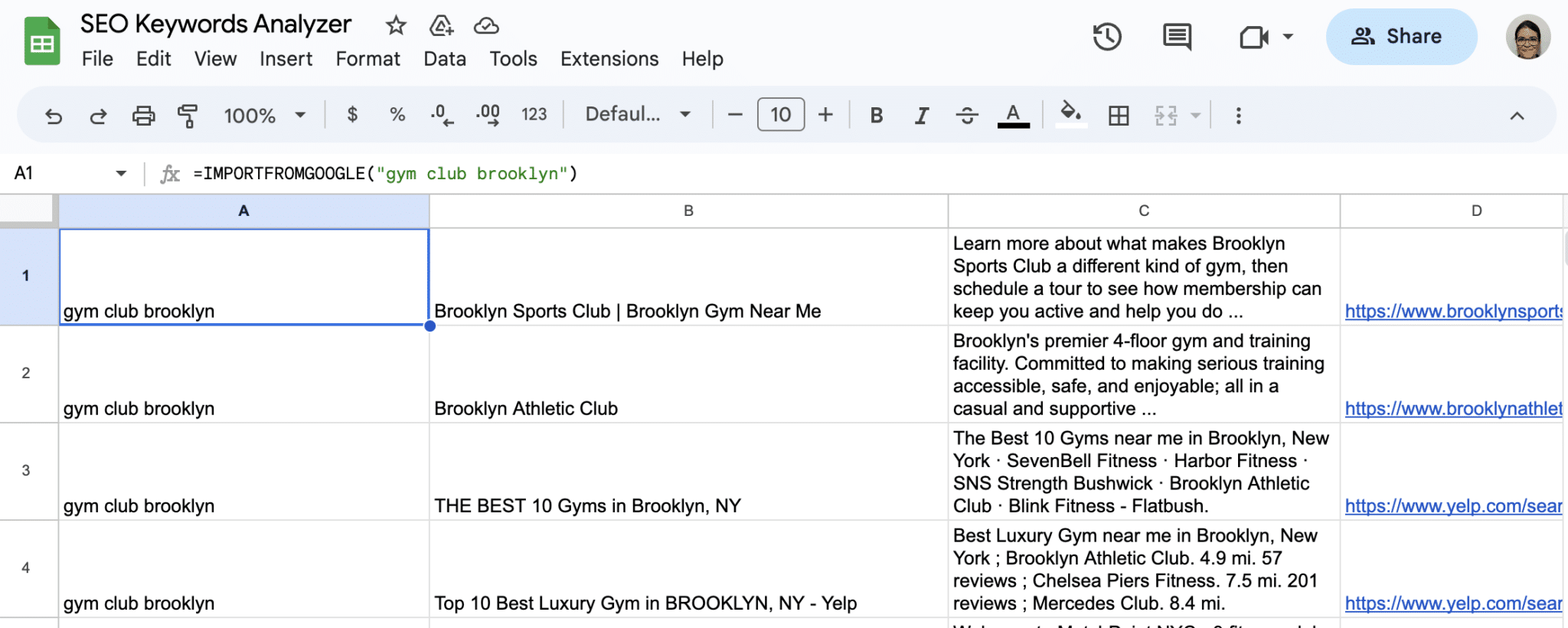The height and width of the screenshot is (628, 1568).
Task: Open the Format menu
Action: tap(367, 59)
